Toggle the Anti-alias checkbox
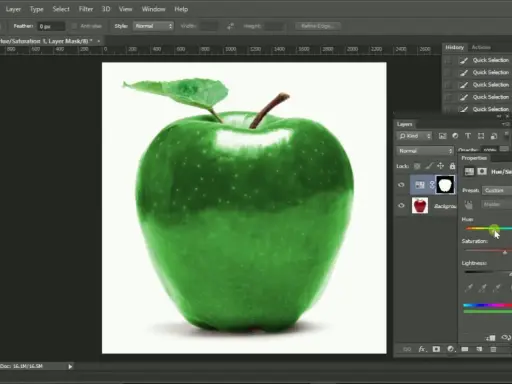 [x=74, y=26]
